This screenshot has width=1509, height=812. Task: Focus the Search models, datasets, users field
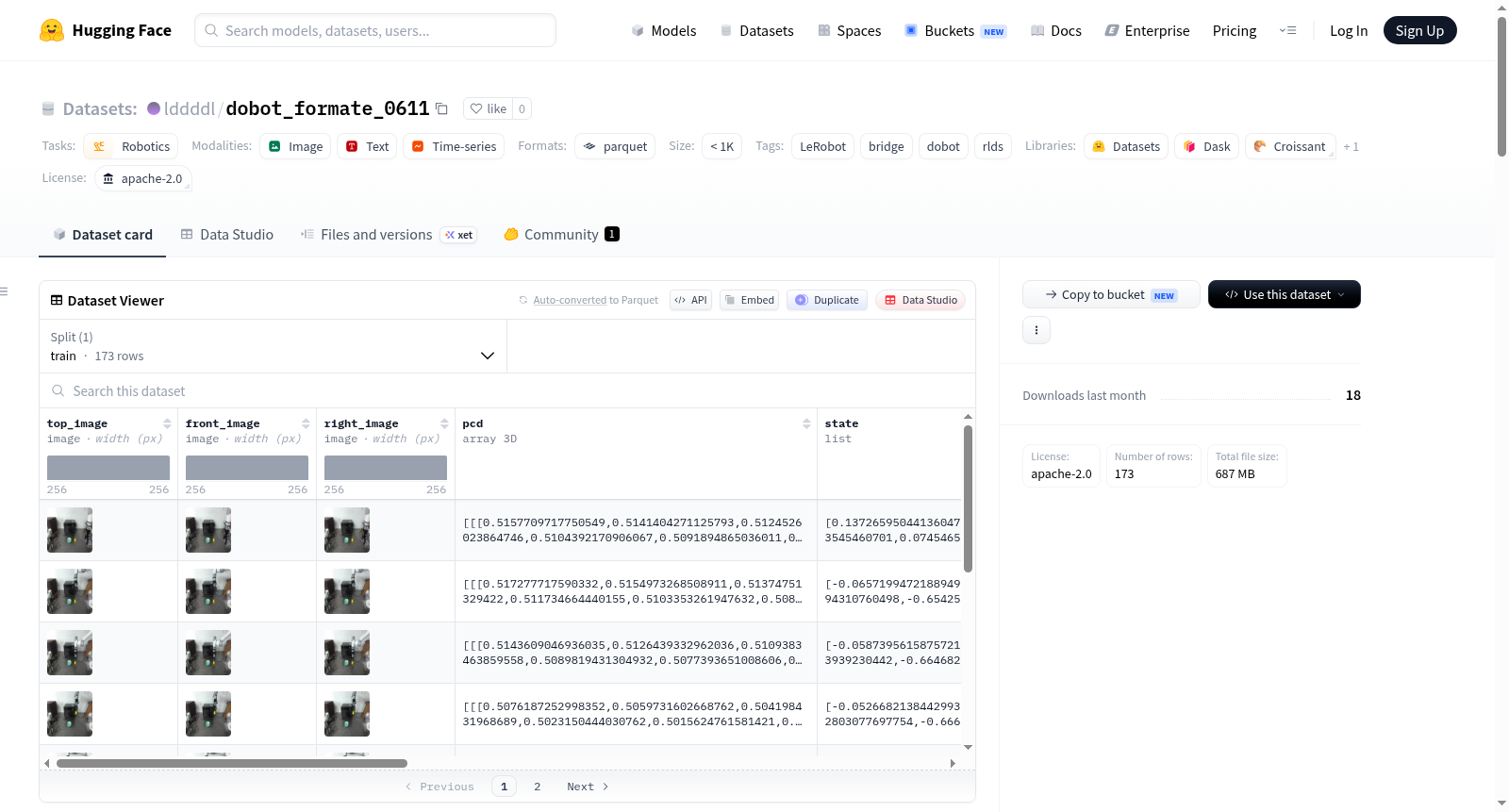pos(375,30)
